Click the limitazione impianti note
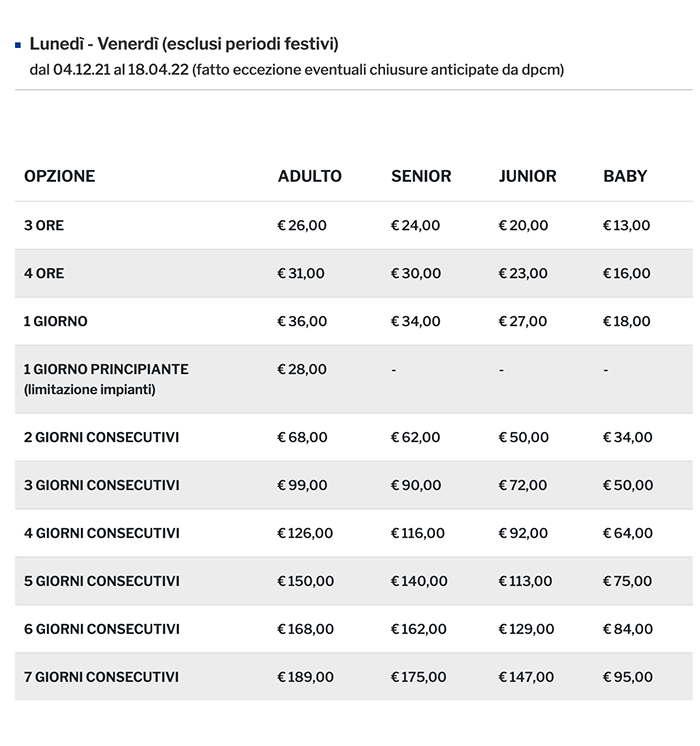 (90, 389)
